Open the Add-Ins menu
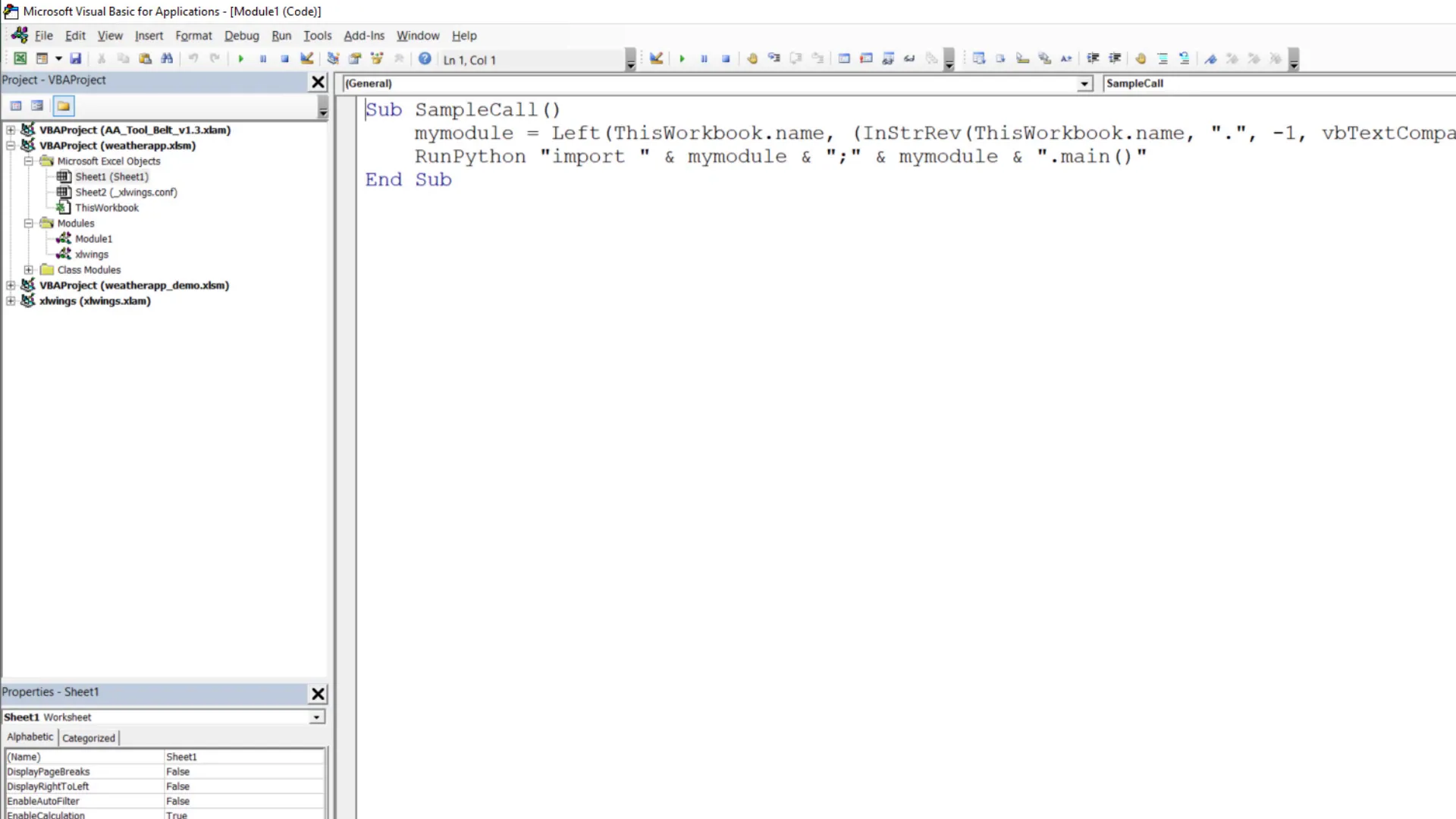This screenshot has height=819, width=1456. [364, 36]
